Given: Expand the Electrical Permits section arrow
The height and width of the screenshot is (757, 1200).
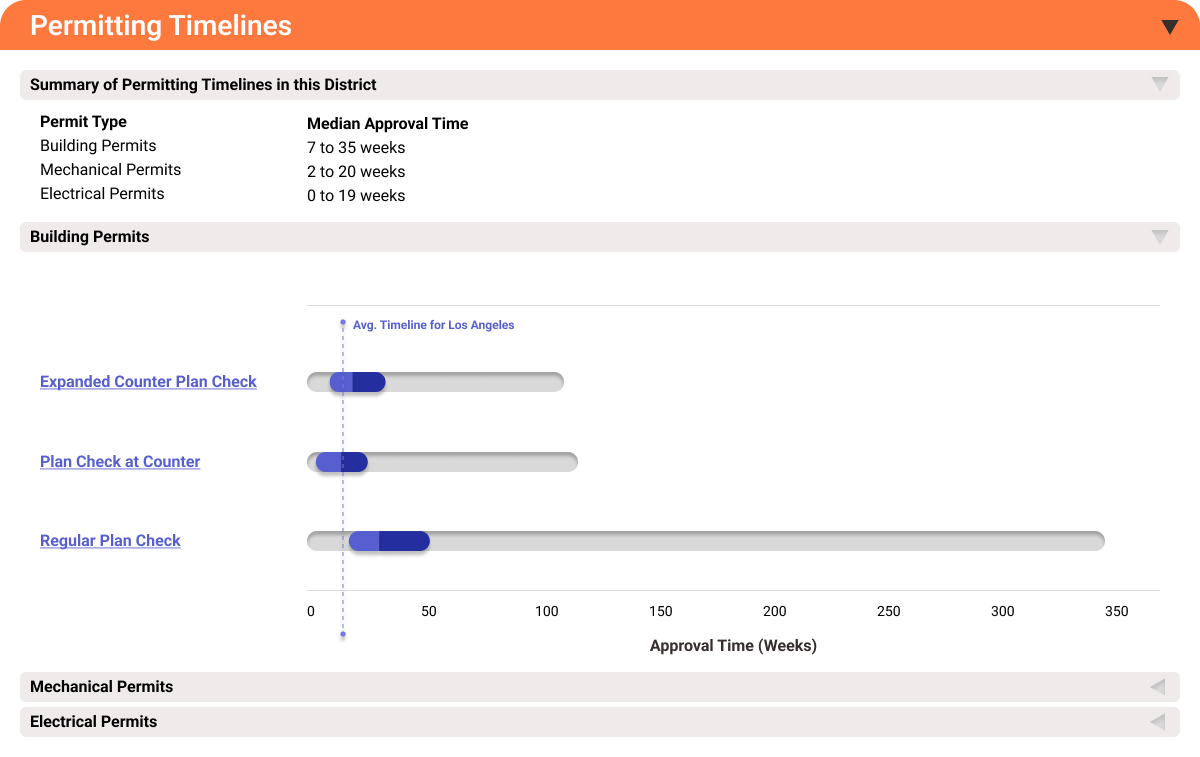Looking at the screenshot, I should click(x=1158, y=722).
